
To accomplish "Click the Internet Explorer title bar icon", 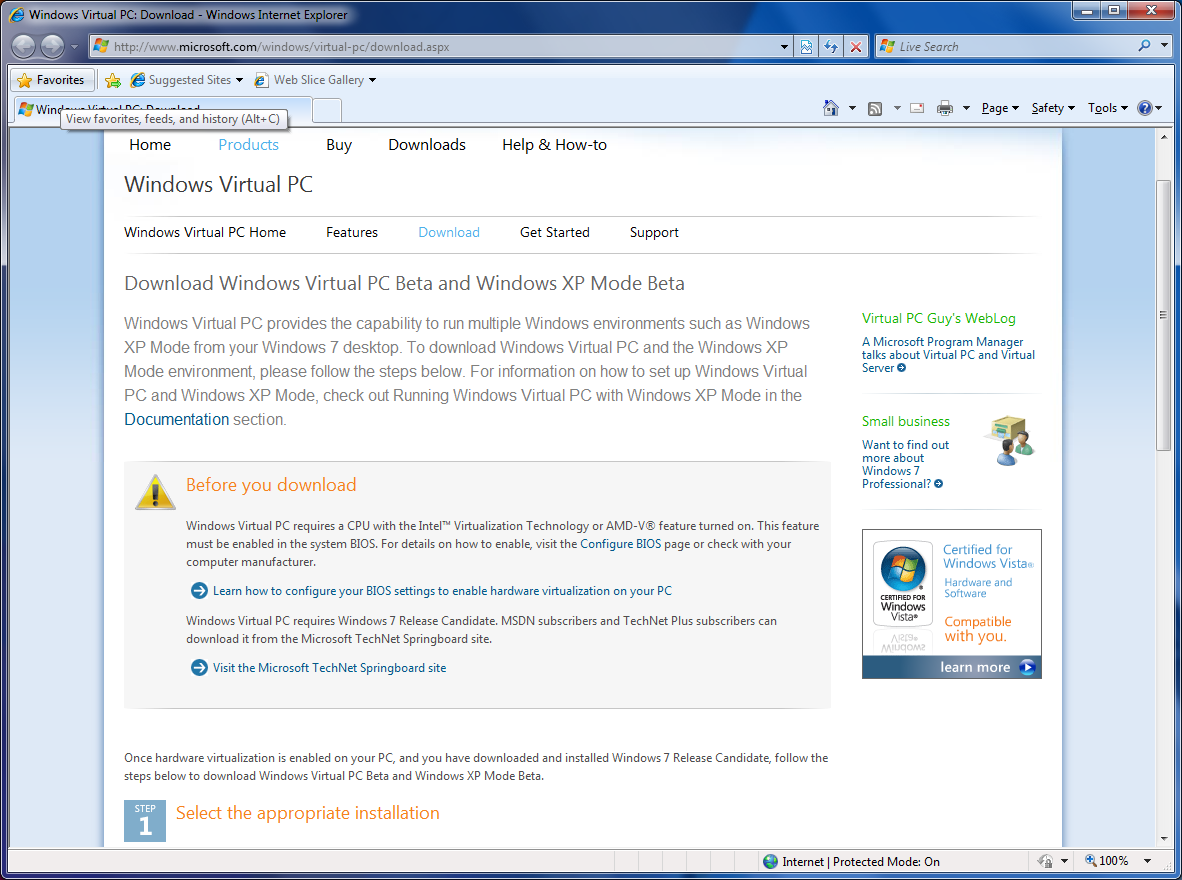I will 17,14.
